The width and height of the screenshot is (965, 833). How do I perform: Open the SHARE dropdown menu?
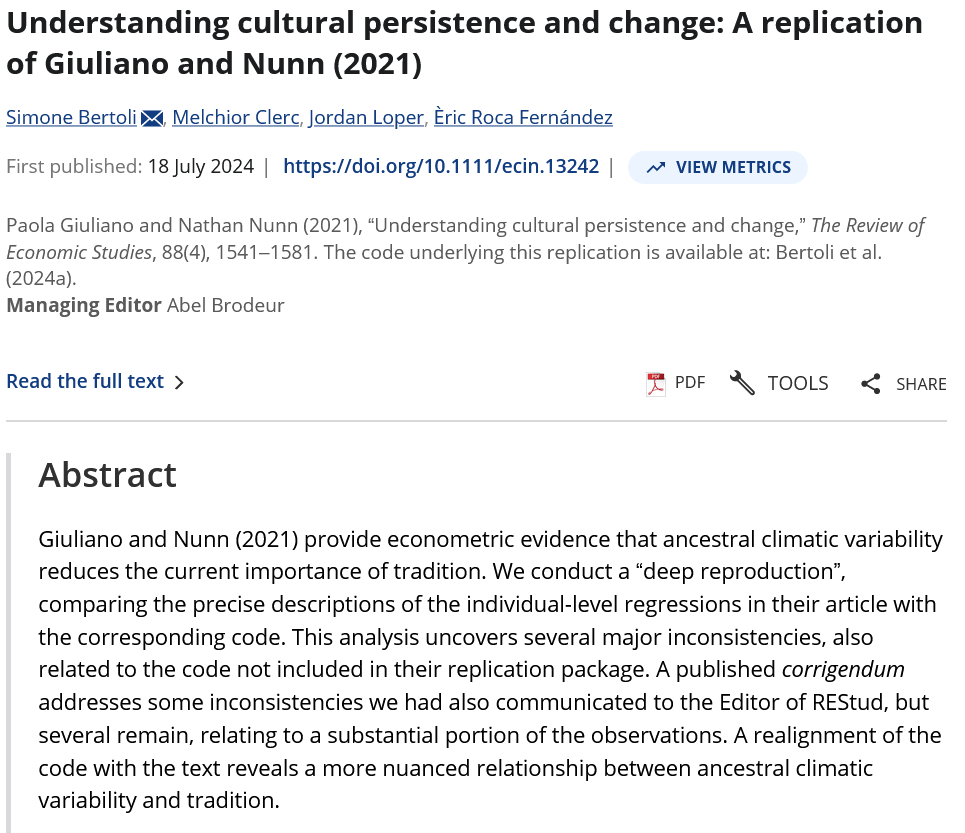[x=921, y=384]
